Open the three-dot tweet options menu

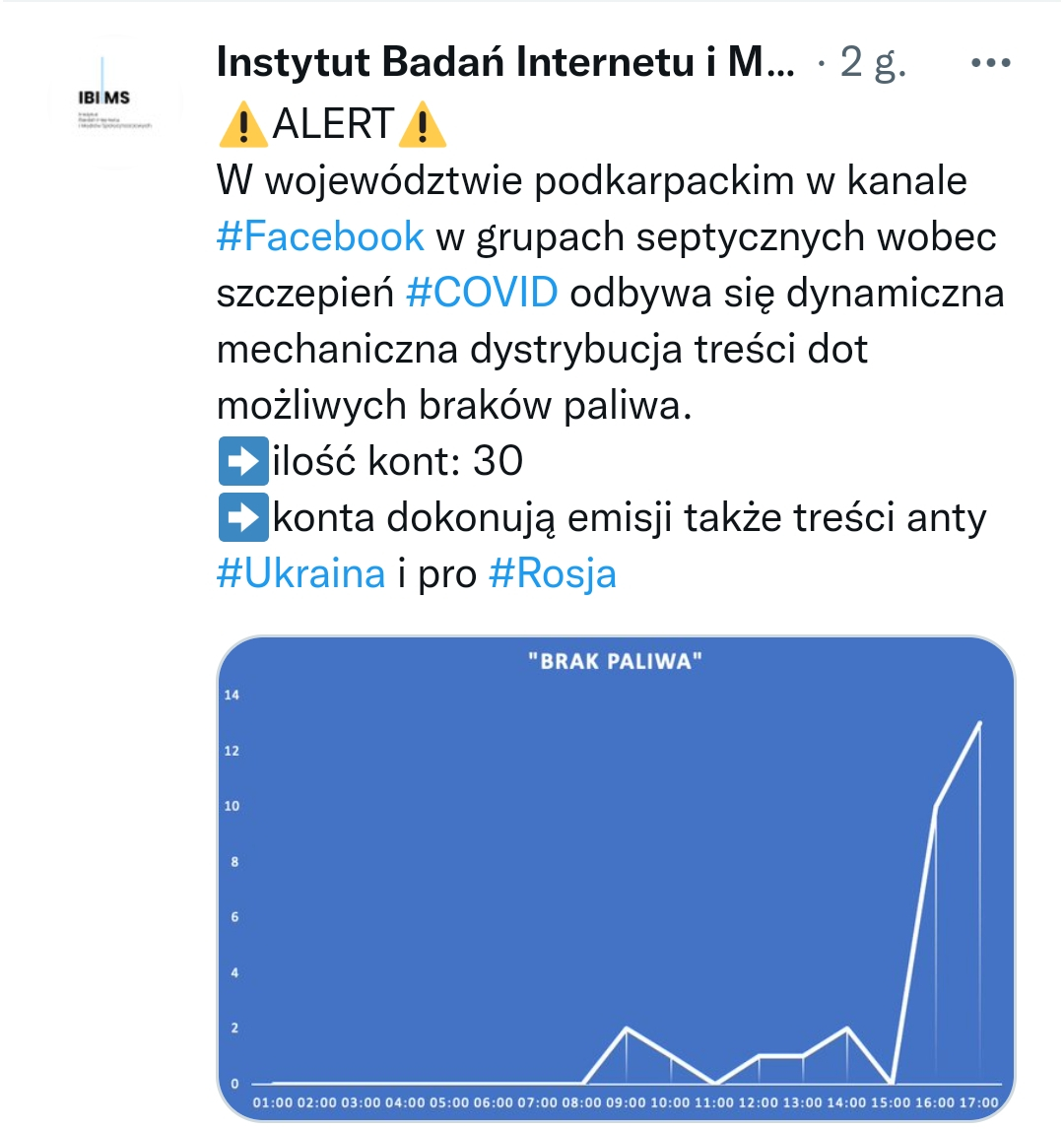[x=990, y=63]
